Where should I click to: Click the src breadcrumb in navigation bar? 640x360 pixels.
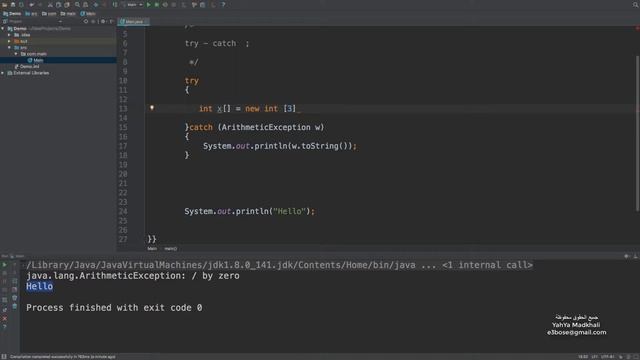pyautogui.click(x=31, y=13)
